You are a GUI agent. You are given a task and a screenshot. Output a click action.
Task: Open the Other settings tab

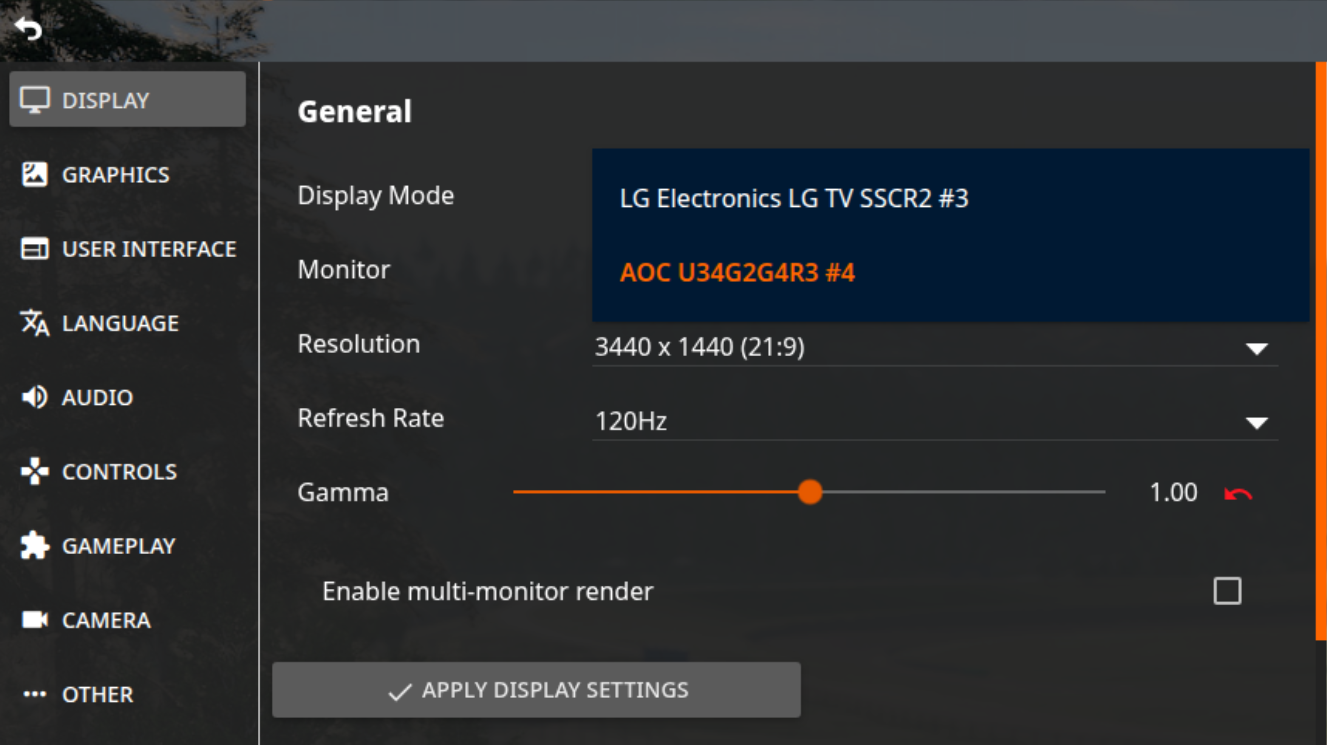97,694
